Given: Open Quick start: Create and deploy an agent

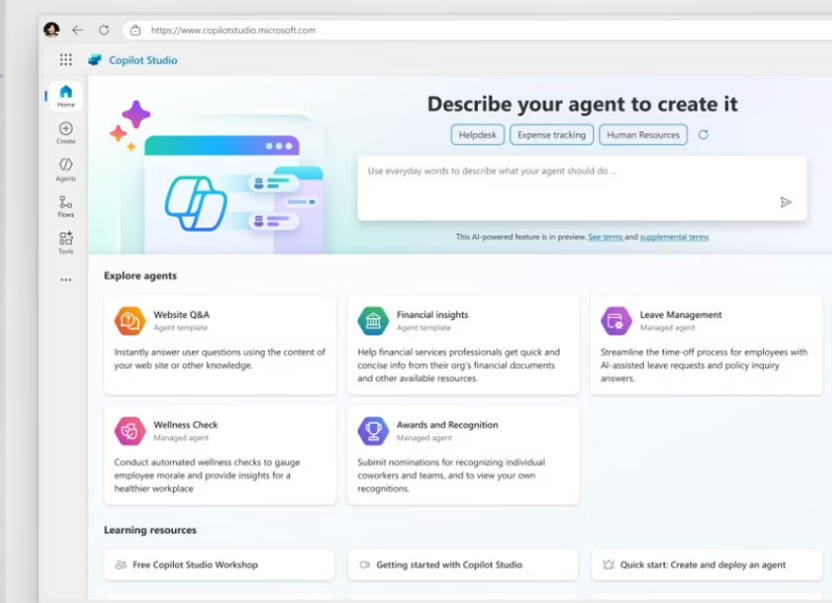Looking at the screenshot, I should 706,565.
